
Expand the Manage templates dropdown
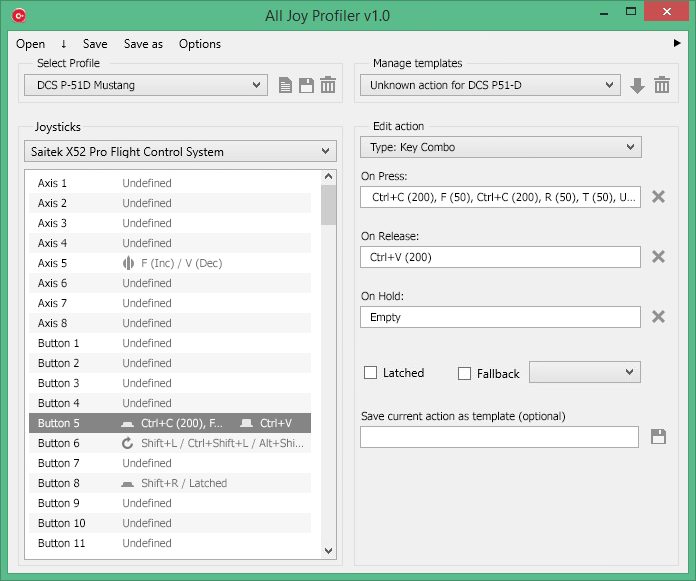(490, 86)
